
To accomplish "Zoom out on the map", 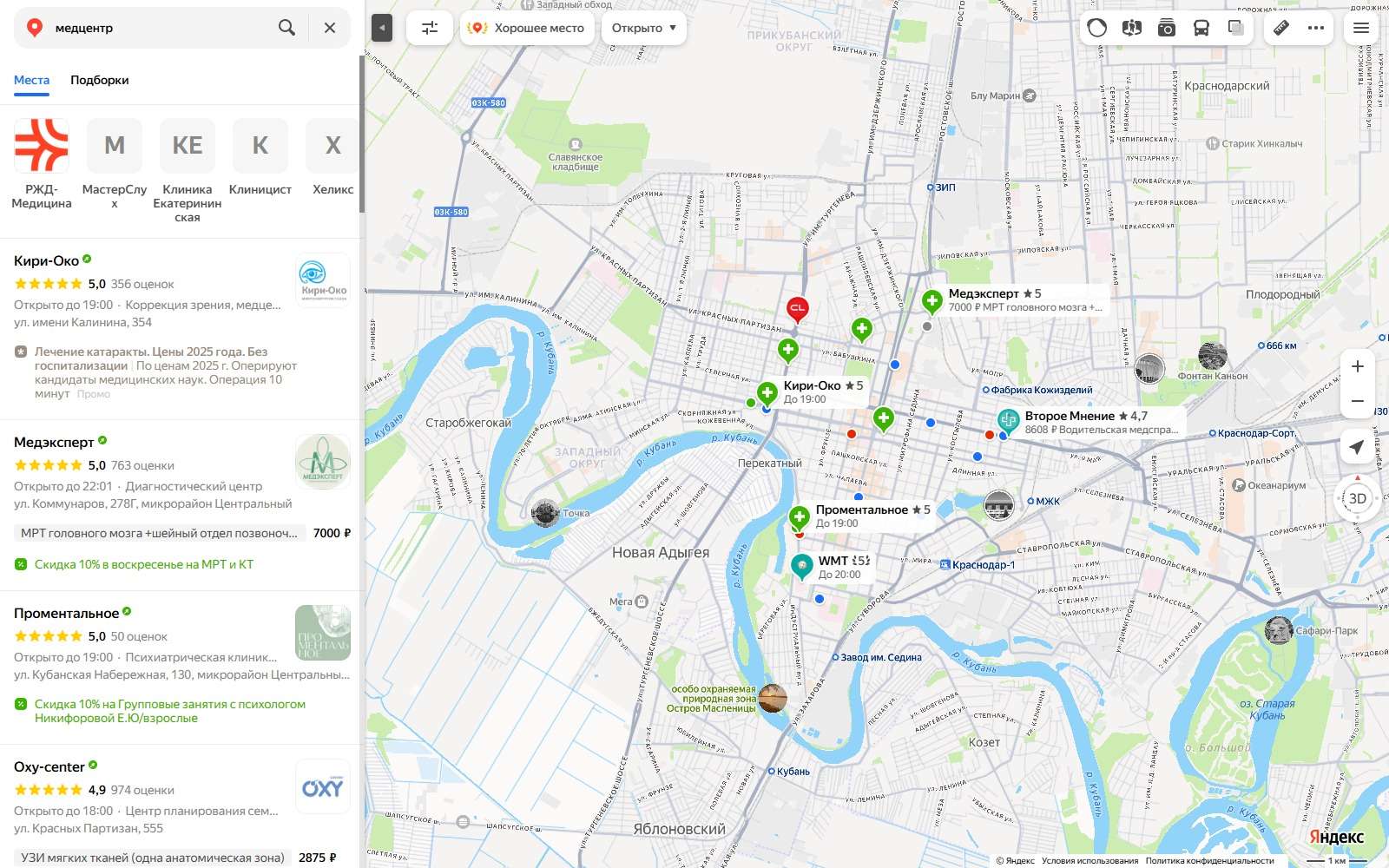I will [x=1358, y=401].
